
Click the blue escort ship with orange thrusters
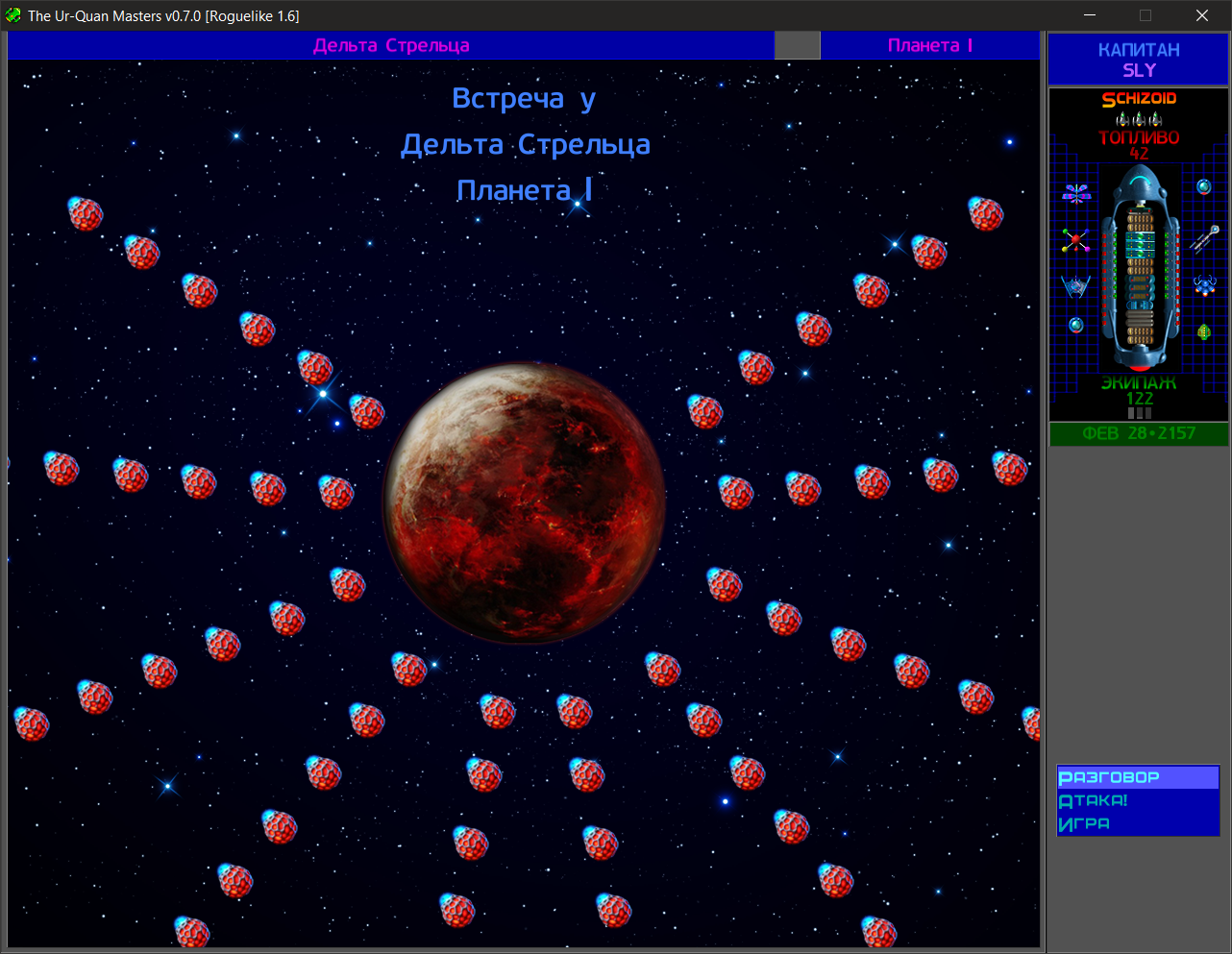[1204, 285]
